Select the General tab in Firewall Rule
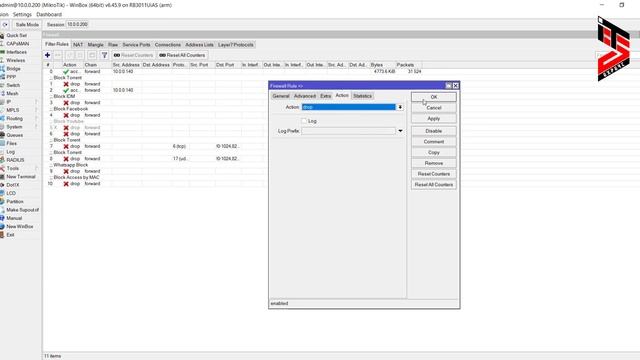The width and height of the screenshot is (640, 360). pos(281,96)
